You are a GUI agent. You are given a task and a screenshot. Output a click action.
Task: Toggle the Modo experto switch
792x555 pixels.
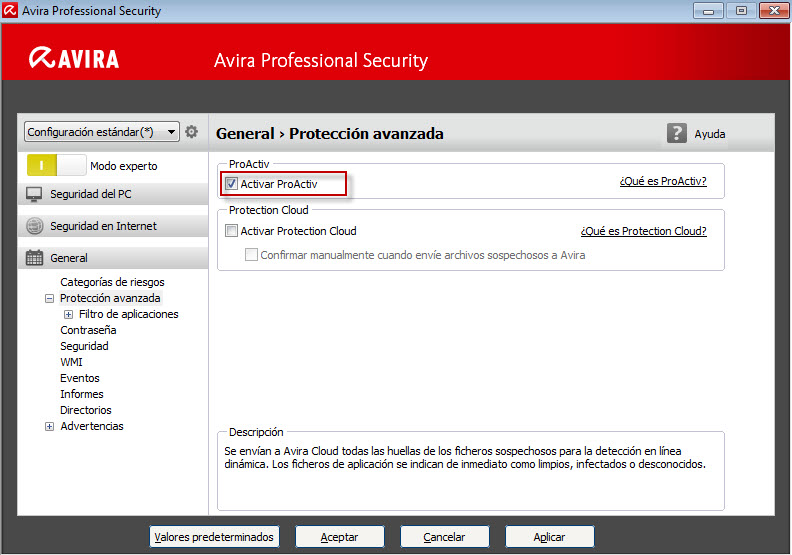point(57,165)
